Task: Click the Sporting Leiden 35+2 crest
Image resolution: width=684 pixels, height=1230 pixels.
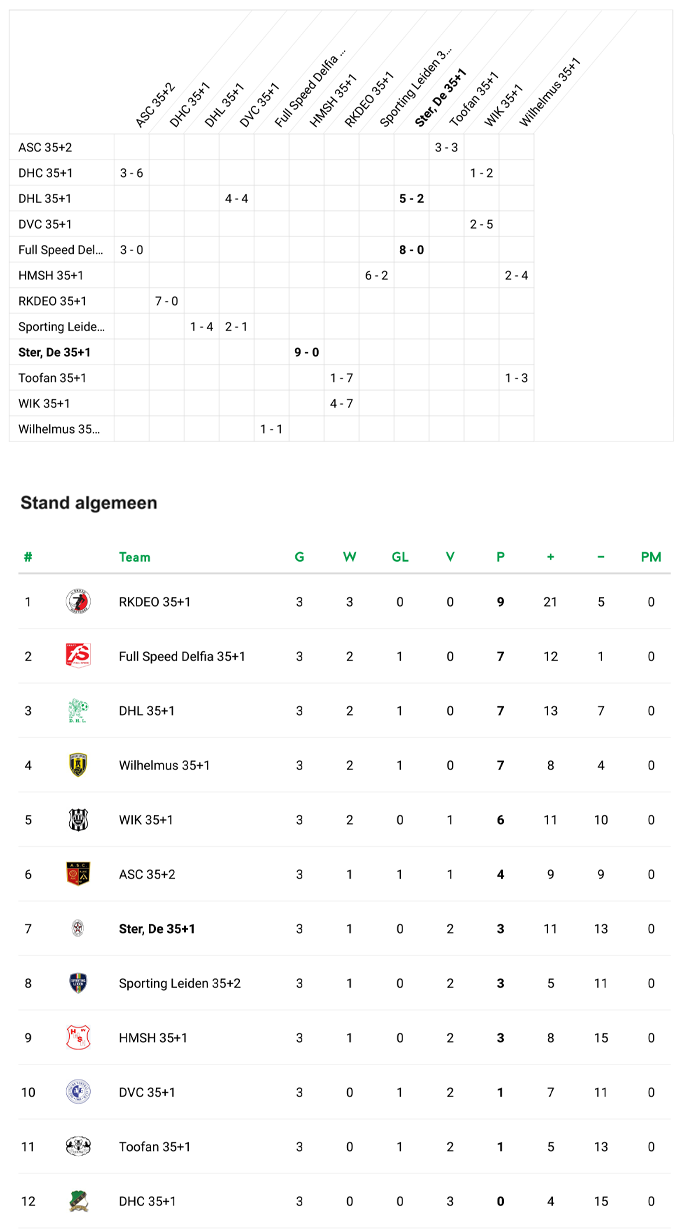Action: coord(79,983)
